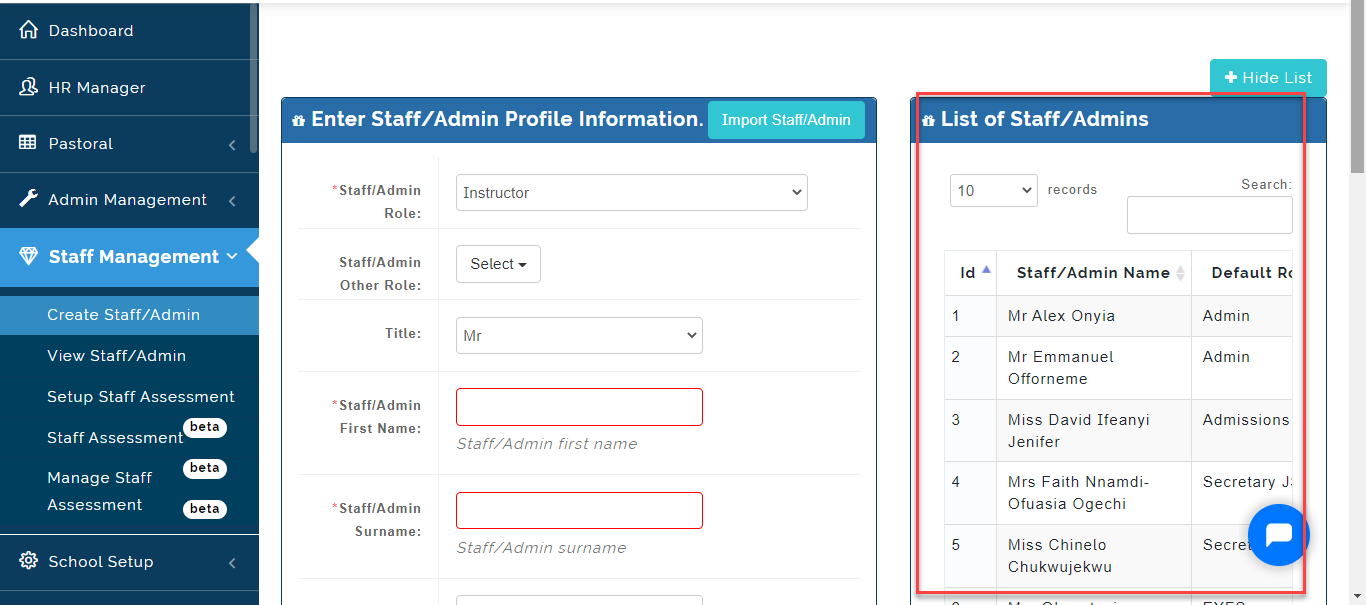
Task: Click the icon beside List of Staff/Admins heading
Action: click(x=927, y=120)
